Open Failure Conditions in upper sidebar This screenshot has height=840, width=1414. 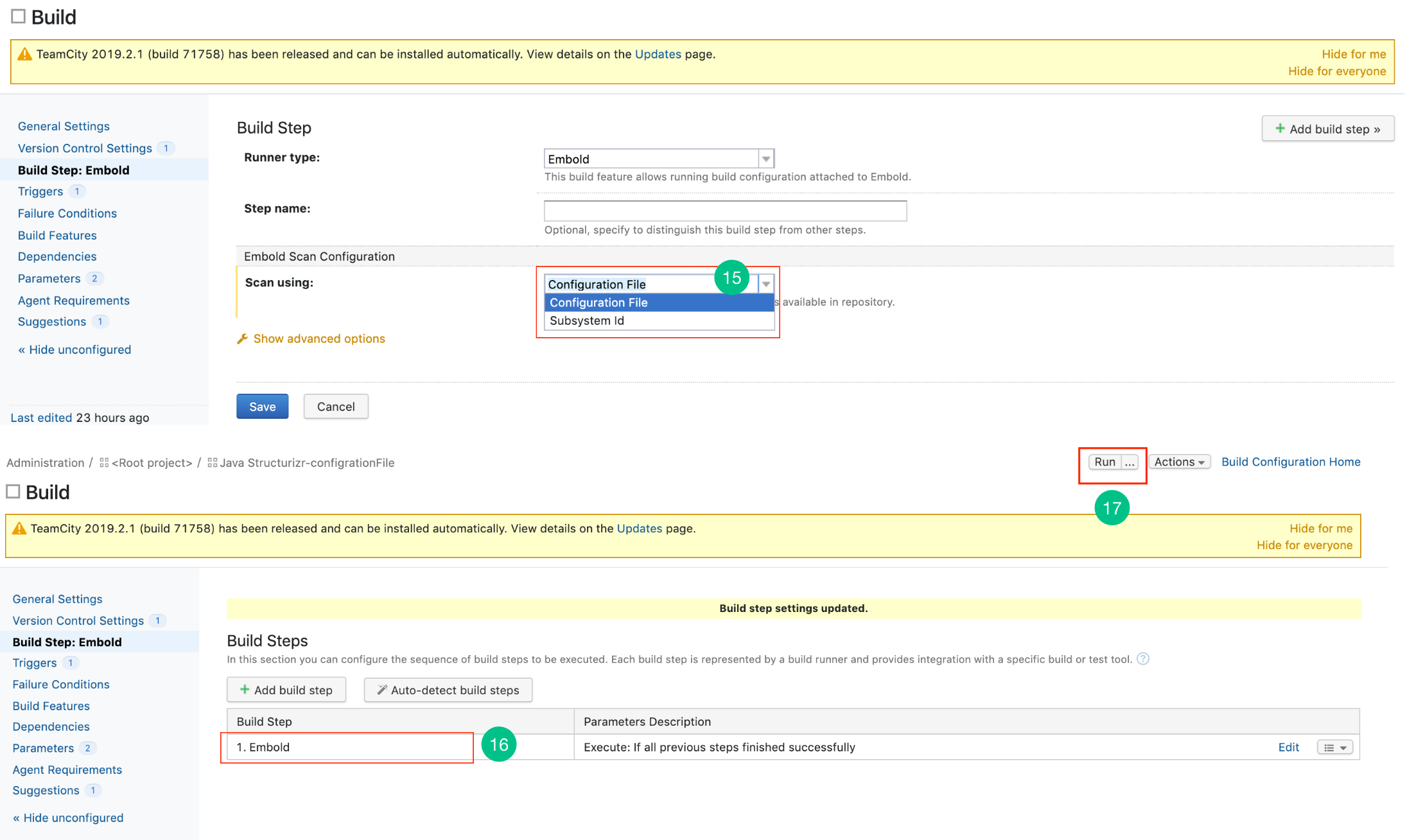coord(67,213)
